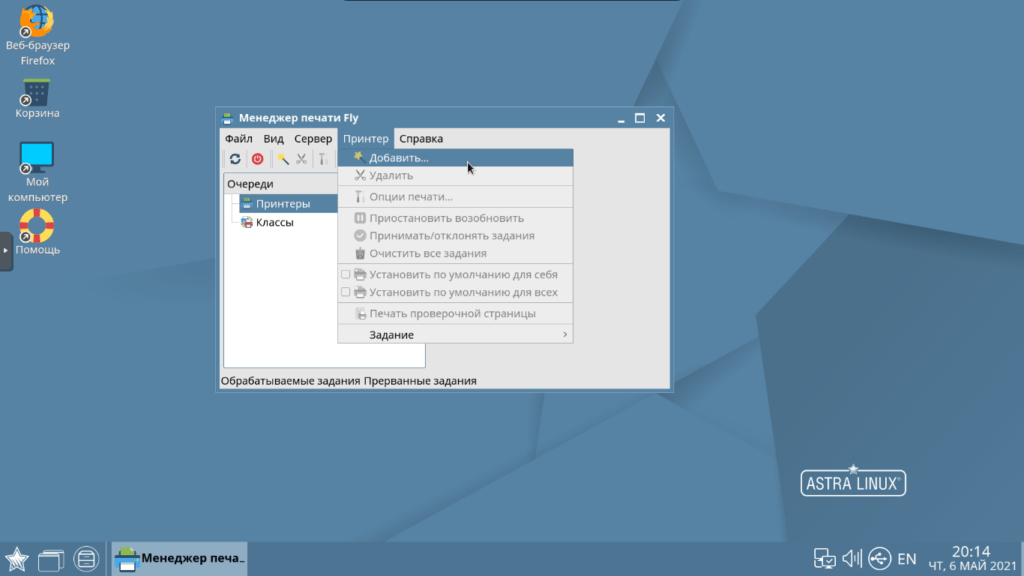Toggle 'Установить по умолчанию для себя' checkbox
Screen dimensions: 1024x576
[x=346, y=274]
